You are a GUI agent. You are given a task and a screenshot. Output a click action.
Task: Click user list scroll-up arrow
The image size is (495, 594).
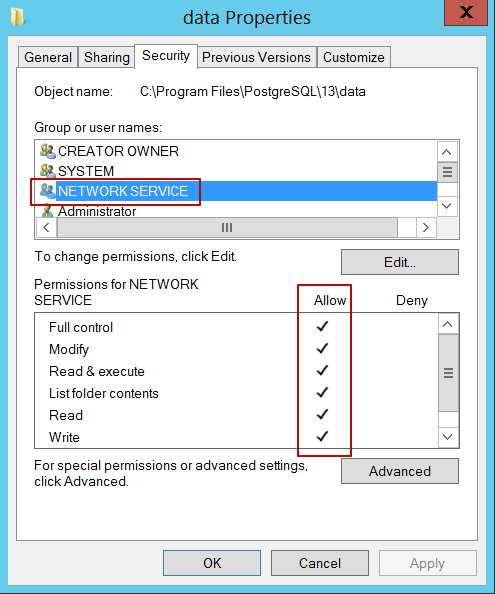click(x=447, y=152)
